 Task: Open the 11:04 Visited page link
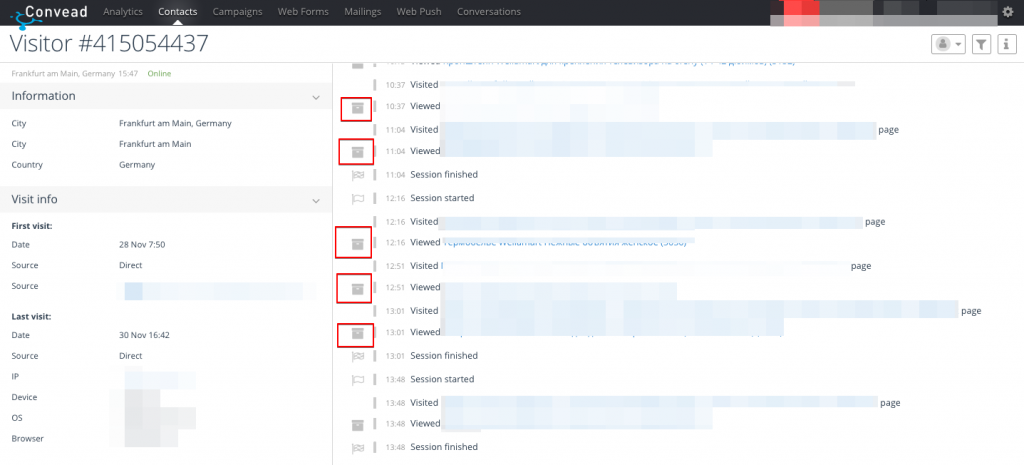click(658, 129)
